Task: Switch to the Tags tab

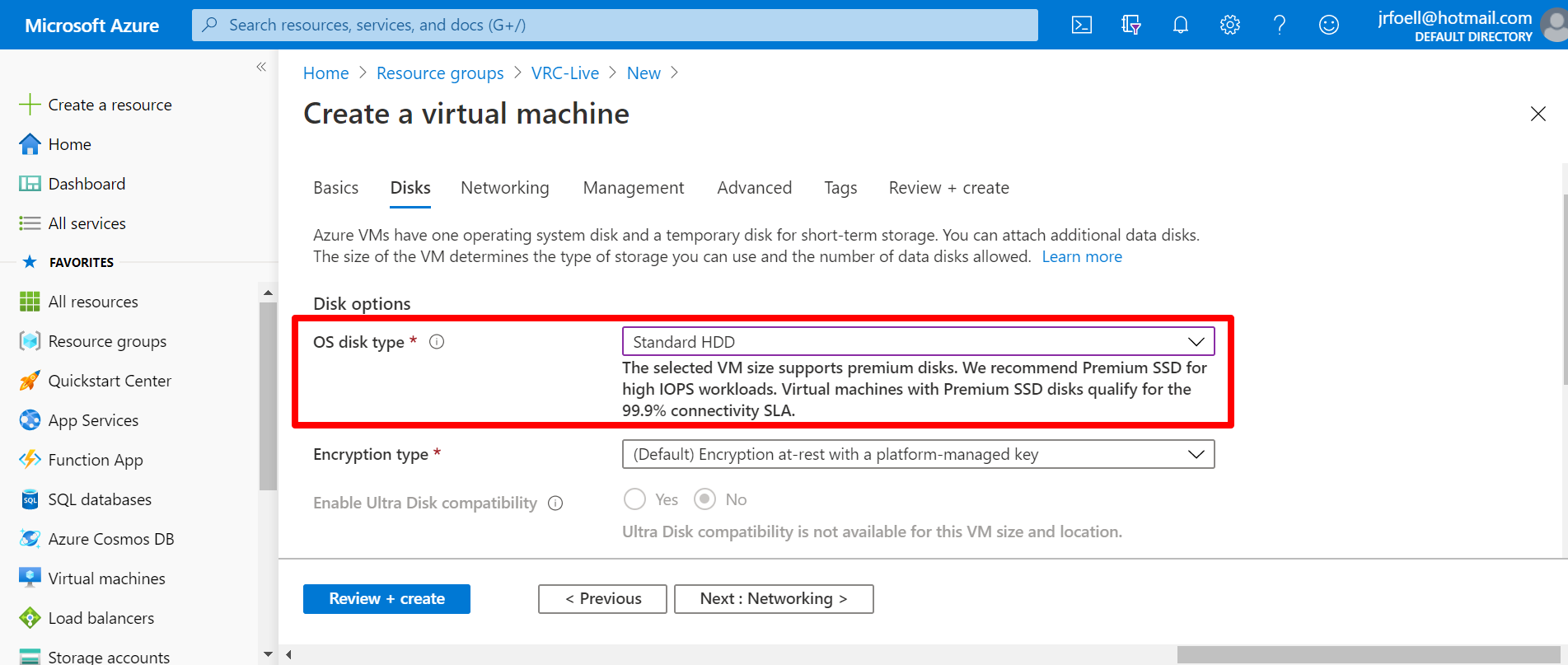Action: click(x=840, y=188)
